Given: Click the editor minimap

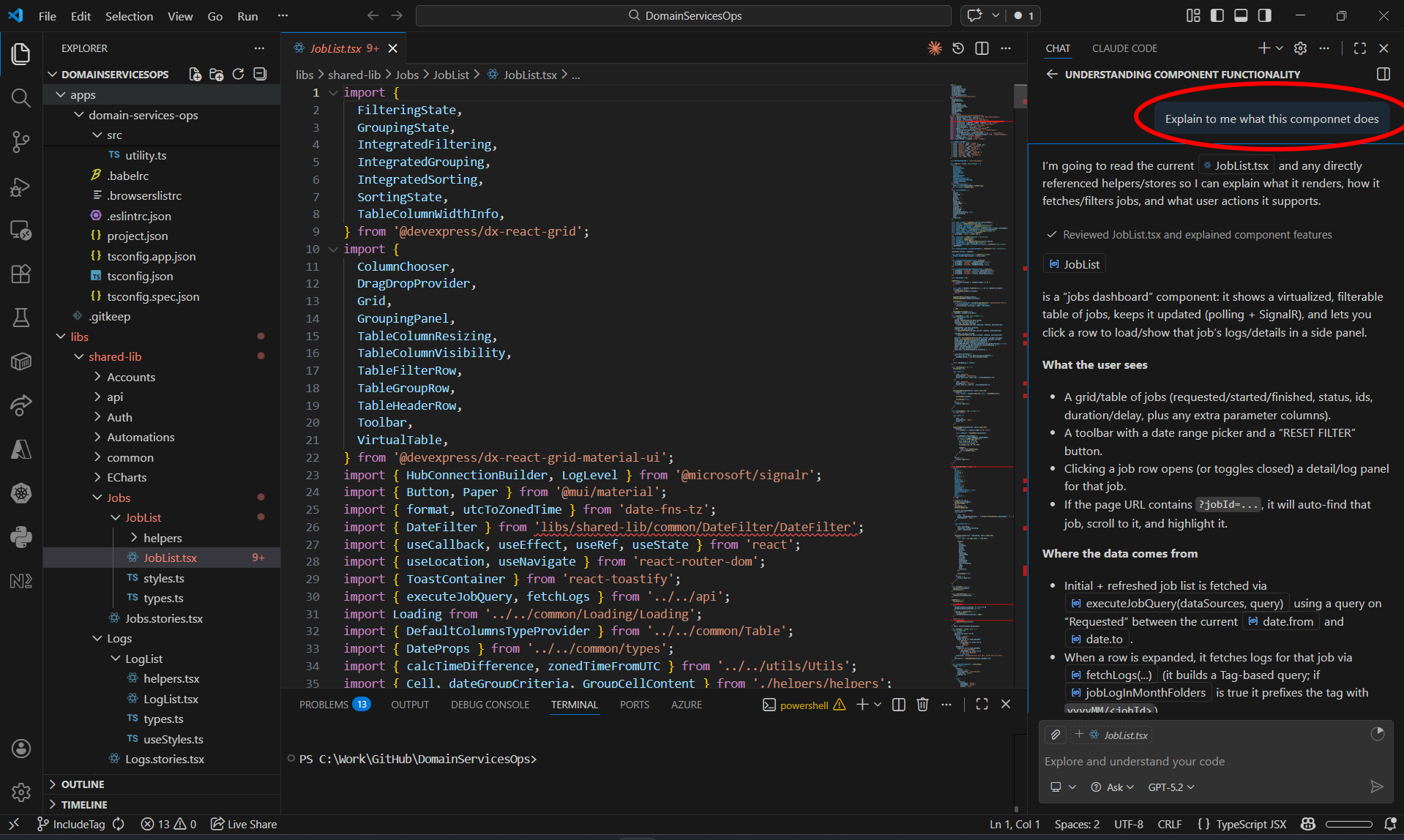Looking at the screenshot, I should [981, 384].
